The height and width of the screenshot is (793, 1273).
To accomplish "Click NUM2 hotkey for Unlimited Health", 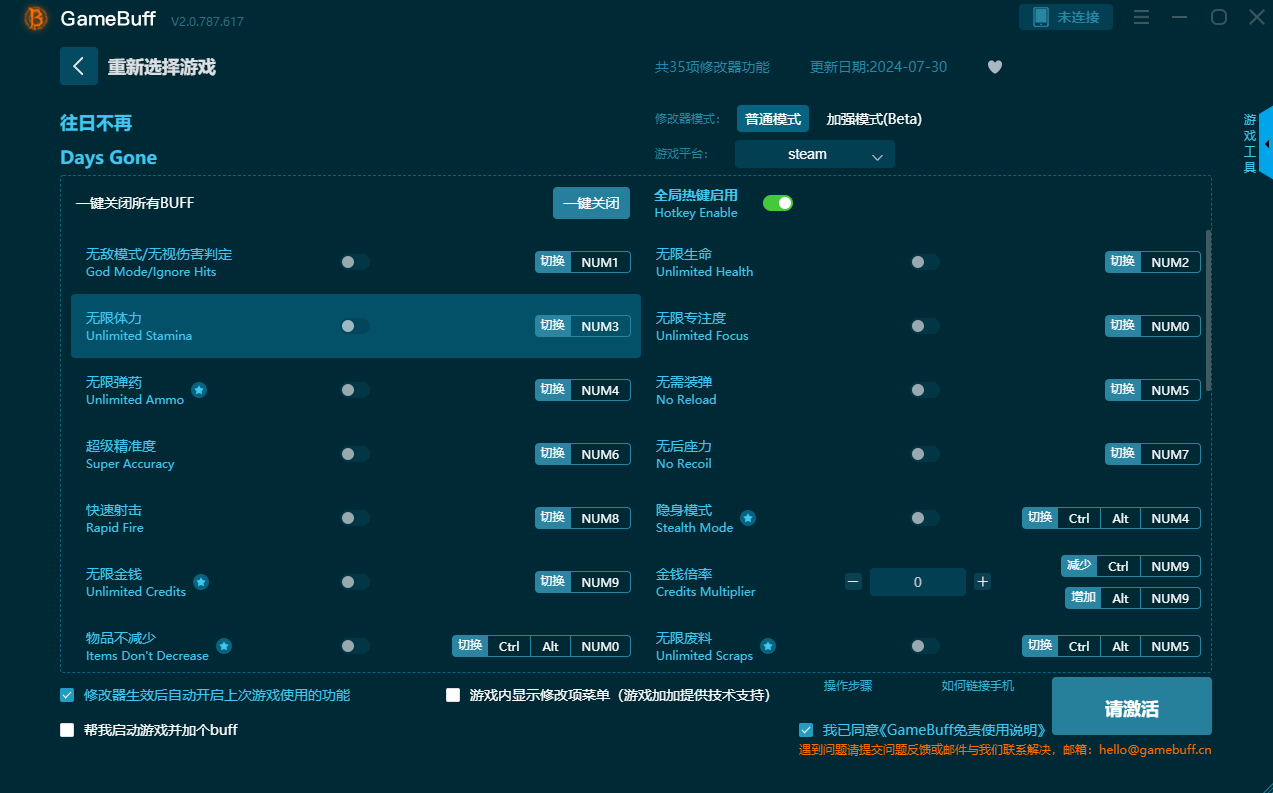I will pyautogui.click(x=1170, y=262).
